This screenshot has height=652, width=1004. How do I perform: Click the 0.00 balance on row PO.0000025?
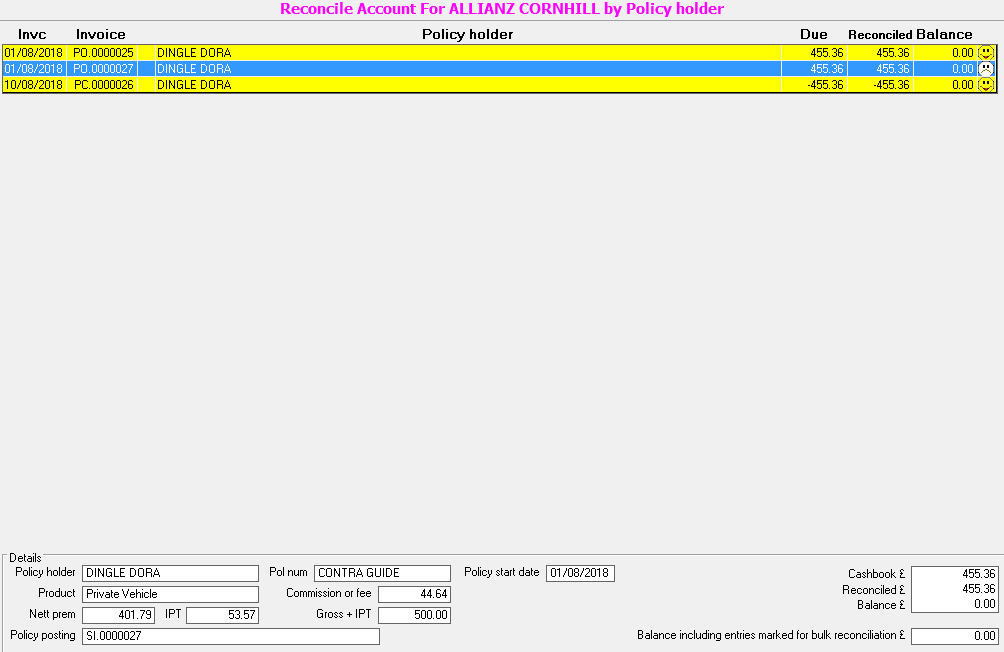point(962,53)
